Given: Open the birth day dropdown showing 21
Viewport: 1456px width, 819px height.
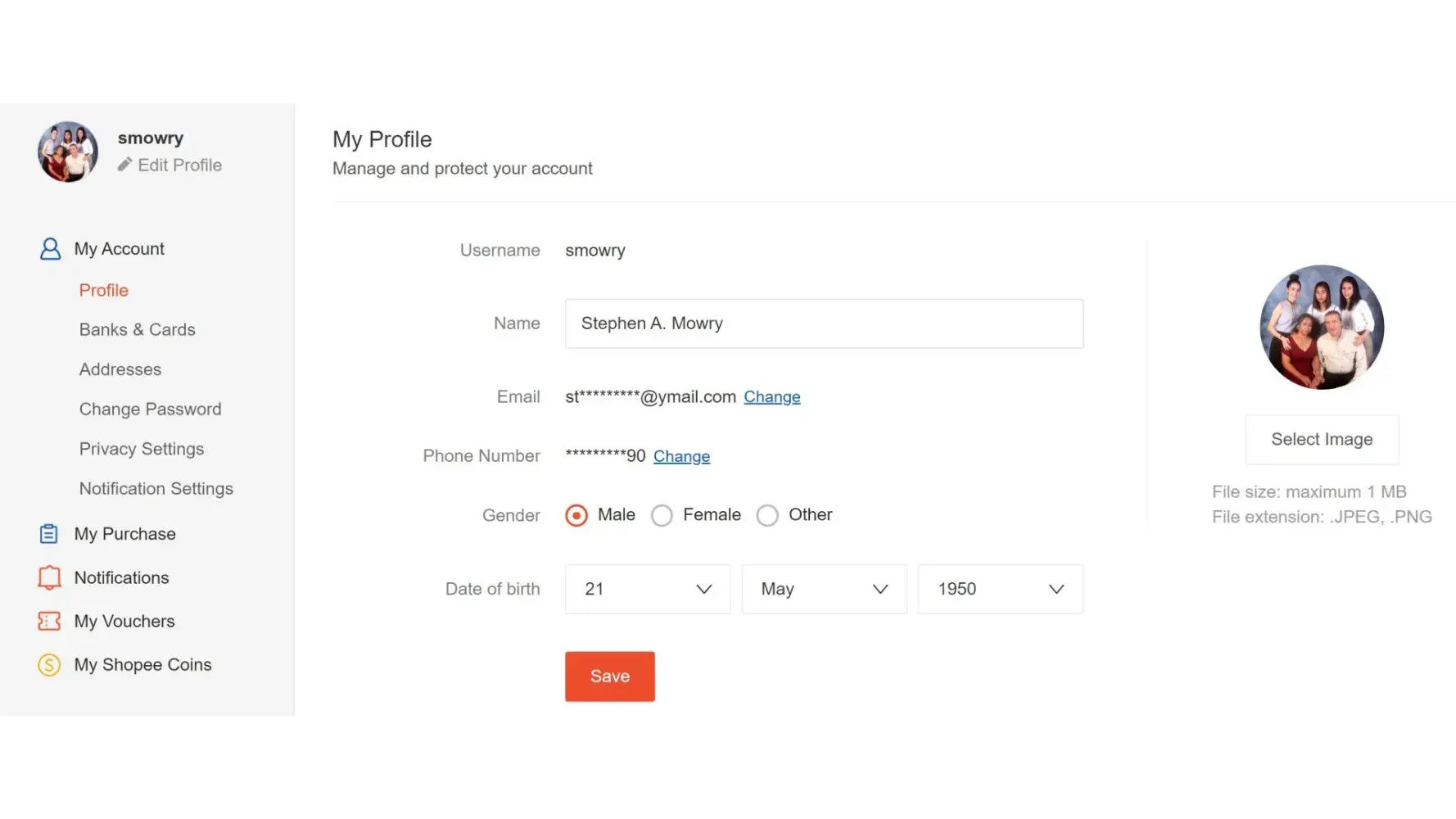Looking at the screenshot, I should 647,589.
